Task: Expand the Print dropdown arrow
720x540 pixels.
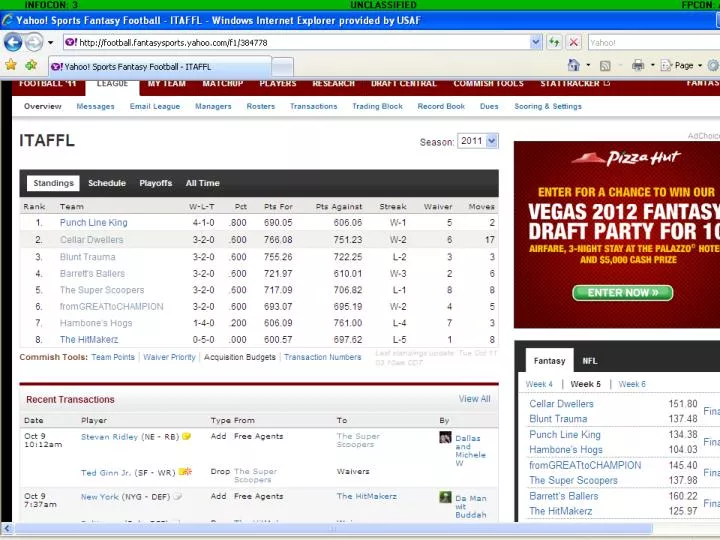Action: coord(652,65)
